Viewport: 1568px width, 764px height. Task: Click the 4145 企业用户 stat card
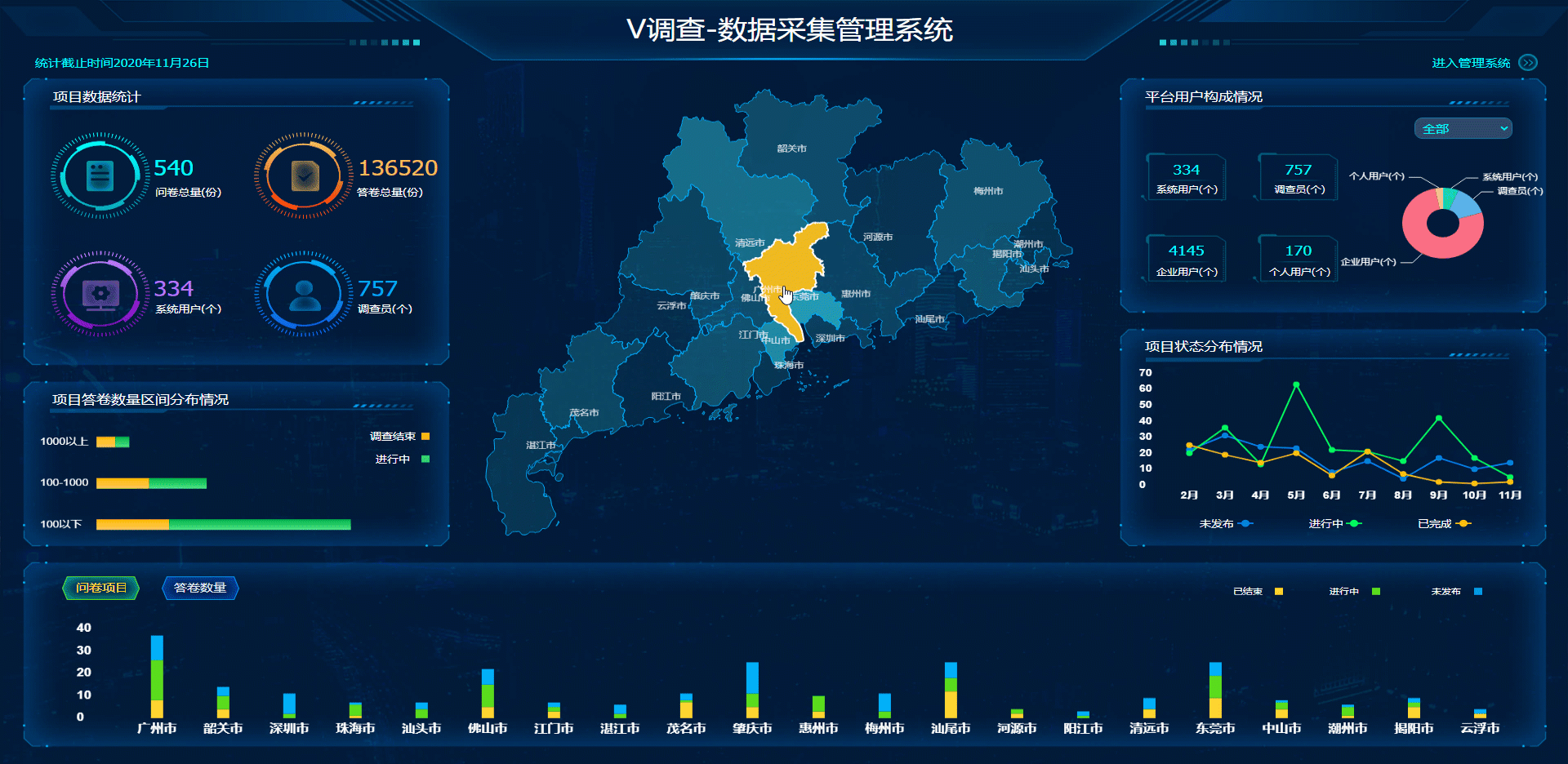[x=1186, y=259]
